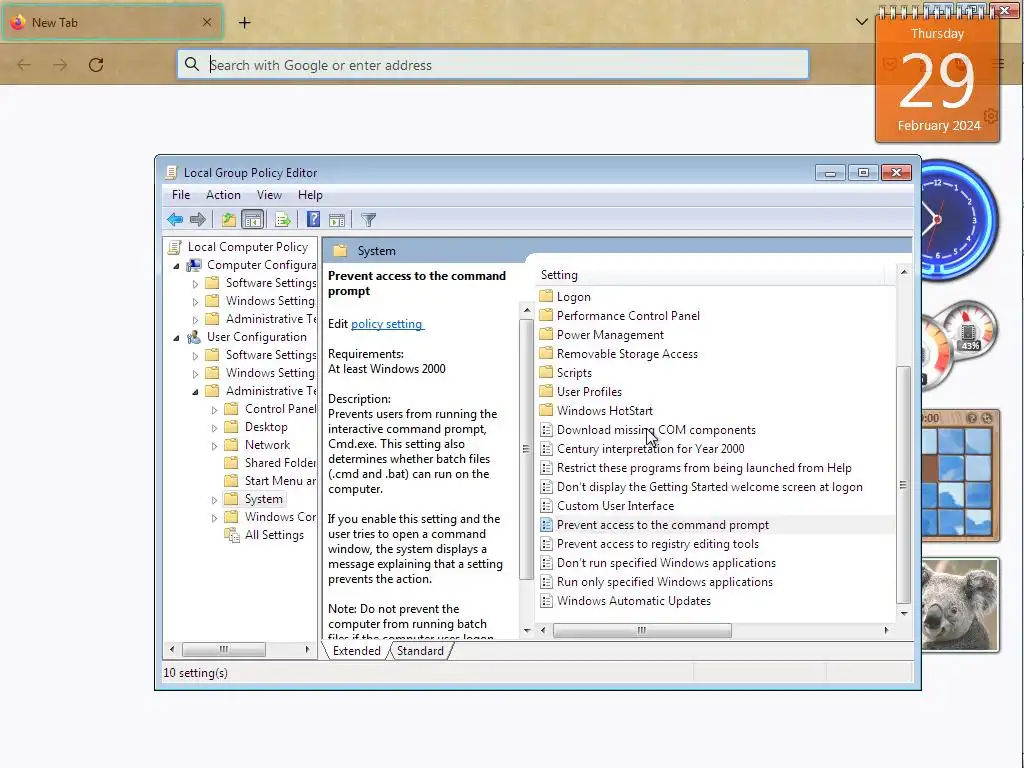This screenshot has height=768, width=1024.
Task: Open the Help menu
Action: (310, 195)
